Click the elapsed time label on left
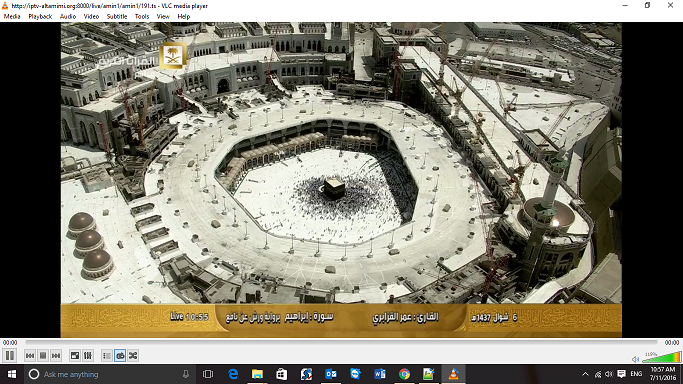The height and width of the screenshot is (384, 683). point(10,343)
